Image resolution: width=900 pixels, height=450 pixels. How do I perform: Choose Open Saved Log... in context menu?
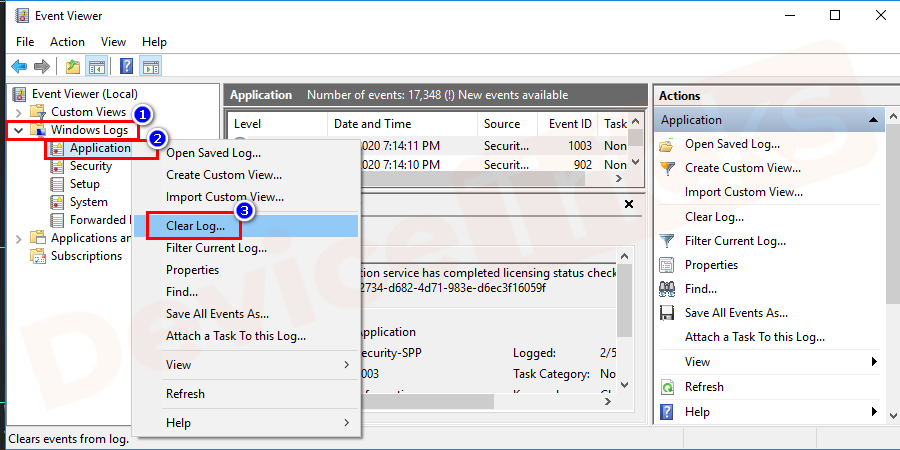246,153
